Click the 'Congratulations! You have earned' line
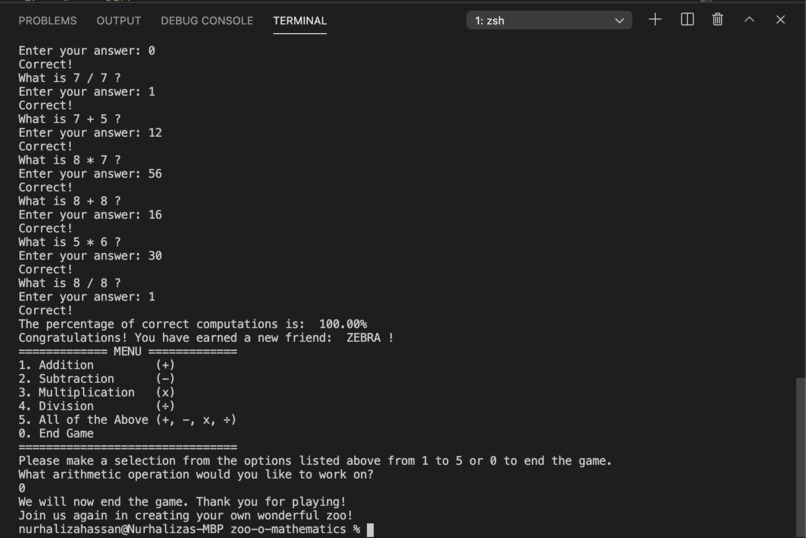806x538 pixels. (206, 338)
